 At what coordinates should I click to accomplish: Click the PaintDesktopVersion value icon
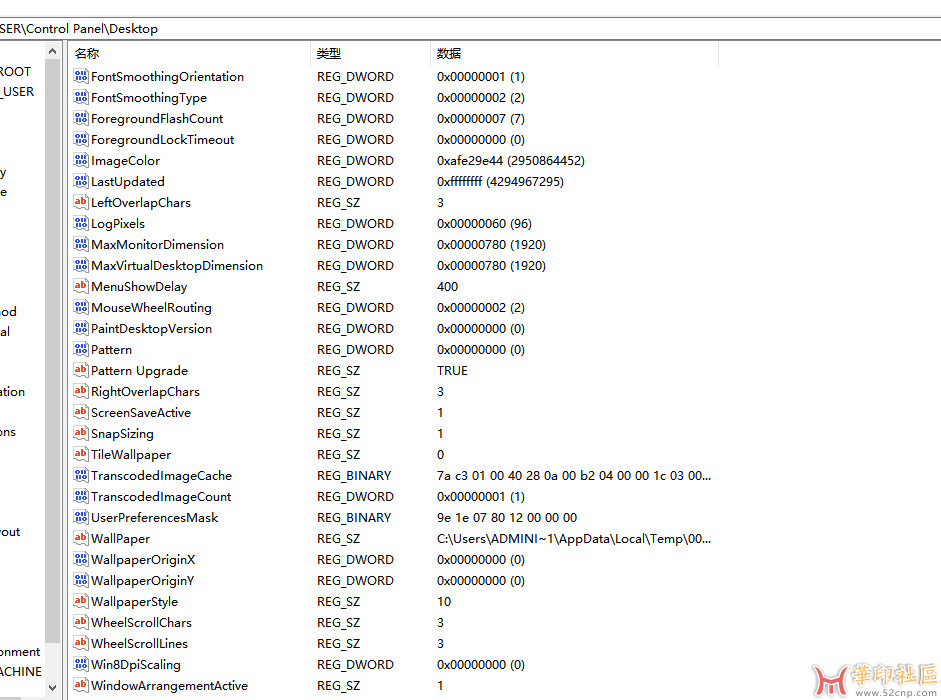click(x=81, y=328)
